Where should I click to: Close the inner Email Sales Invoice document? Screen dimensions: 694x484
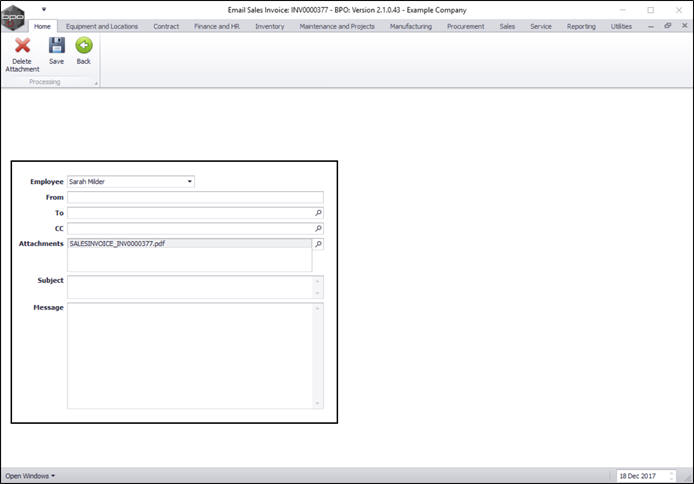[684, 26]
